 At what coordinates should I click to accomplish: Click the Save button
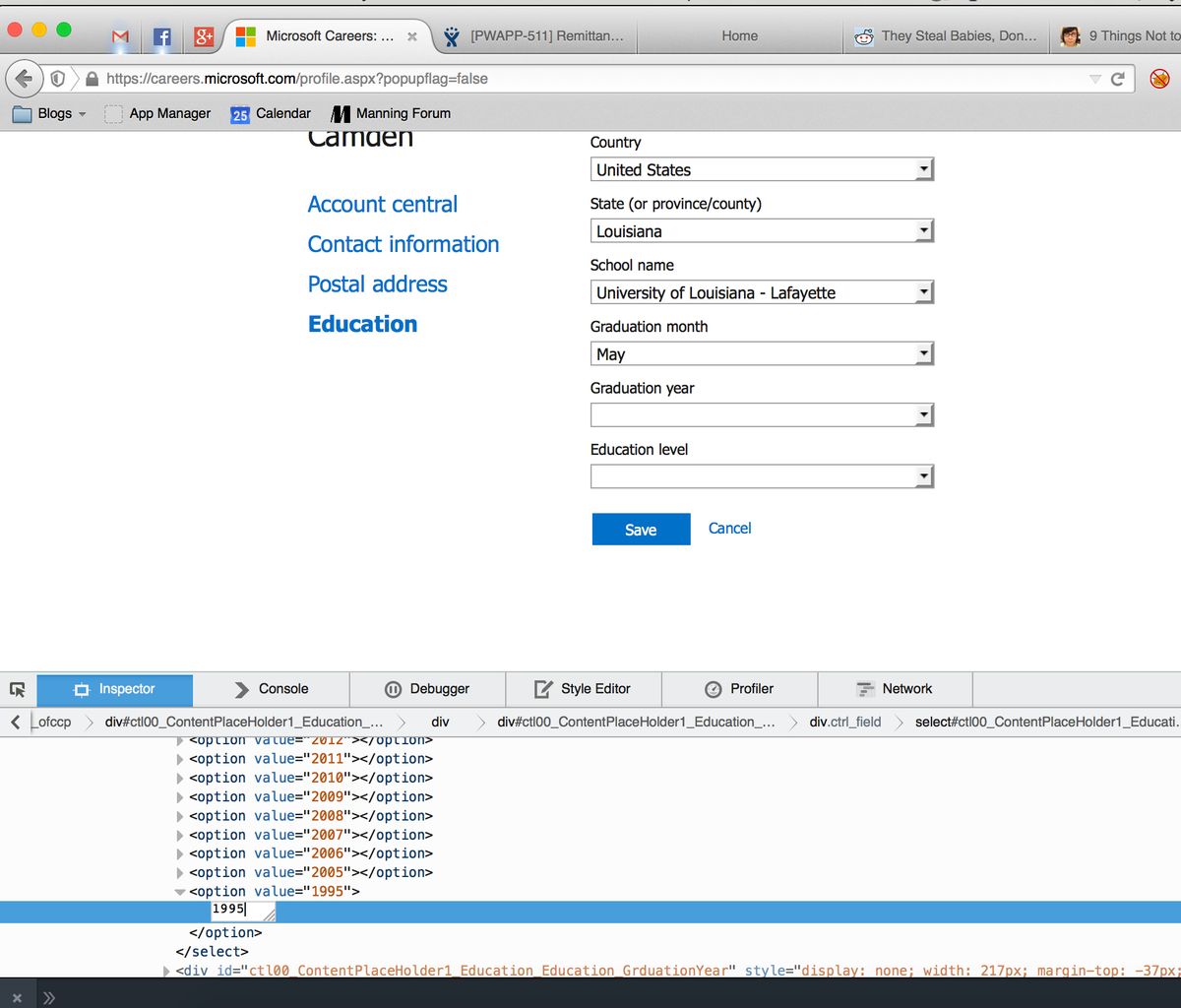[x=641, y=530]
